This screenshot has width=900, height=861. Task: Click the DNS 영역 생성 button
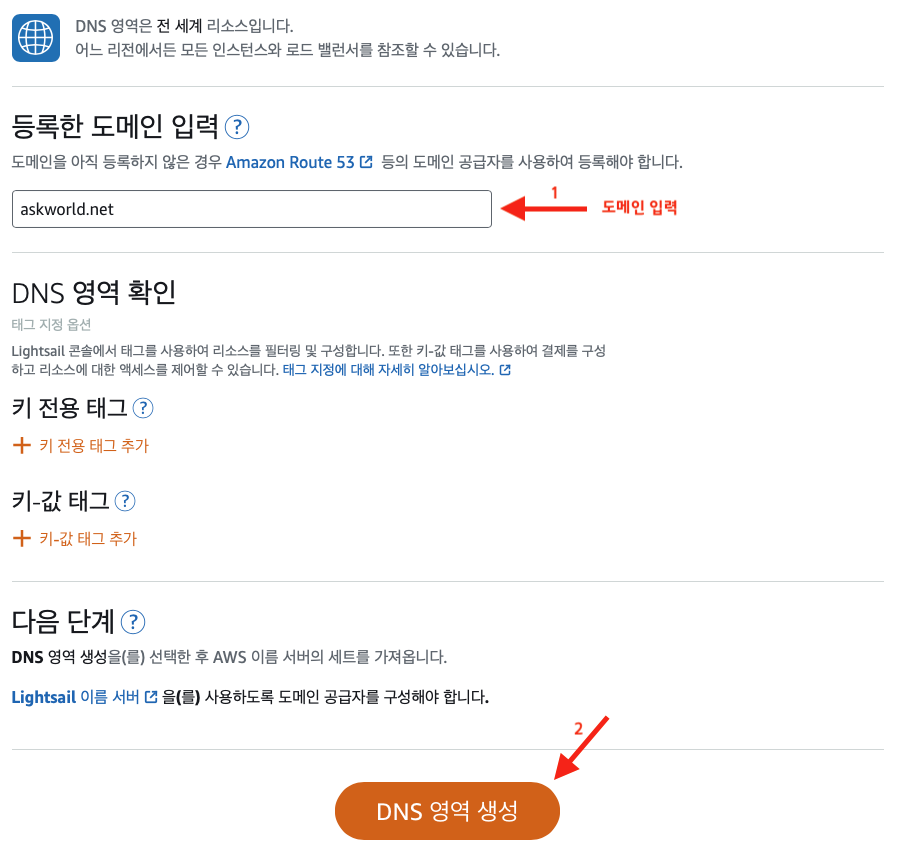click(447, 811)
